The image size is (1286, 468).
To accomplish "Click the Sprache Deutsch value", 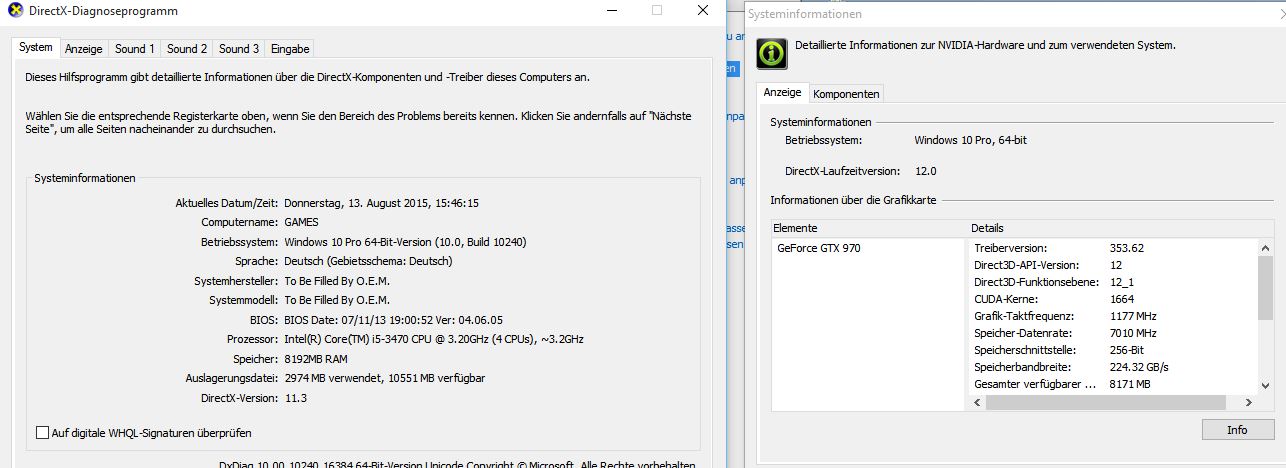I will (x=369, y=261).
